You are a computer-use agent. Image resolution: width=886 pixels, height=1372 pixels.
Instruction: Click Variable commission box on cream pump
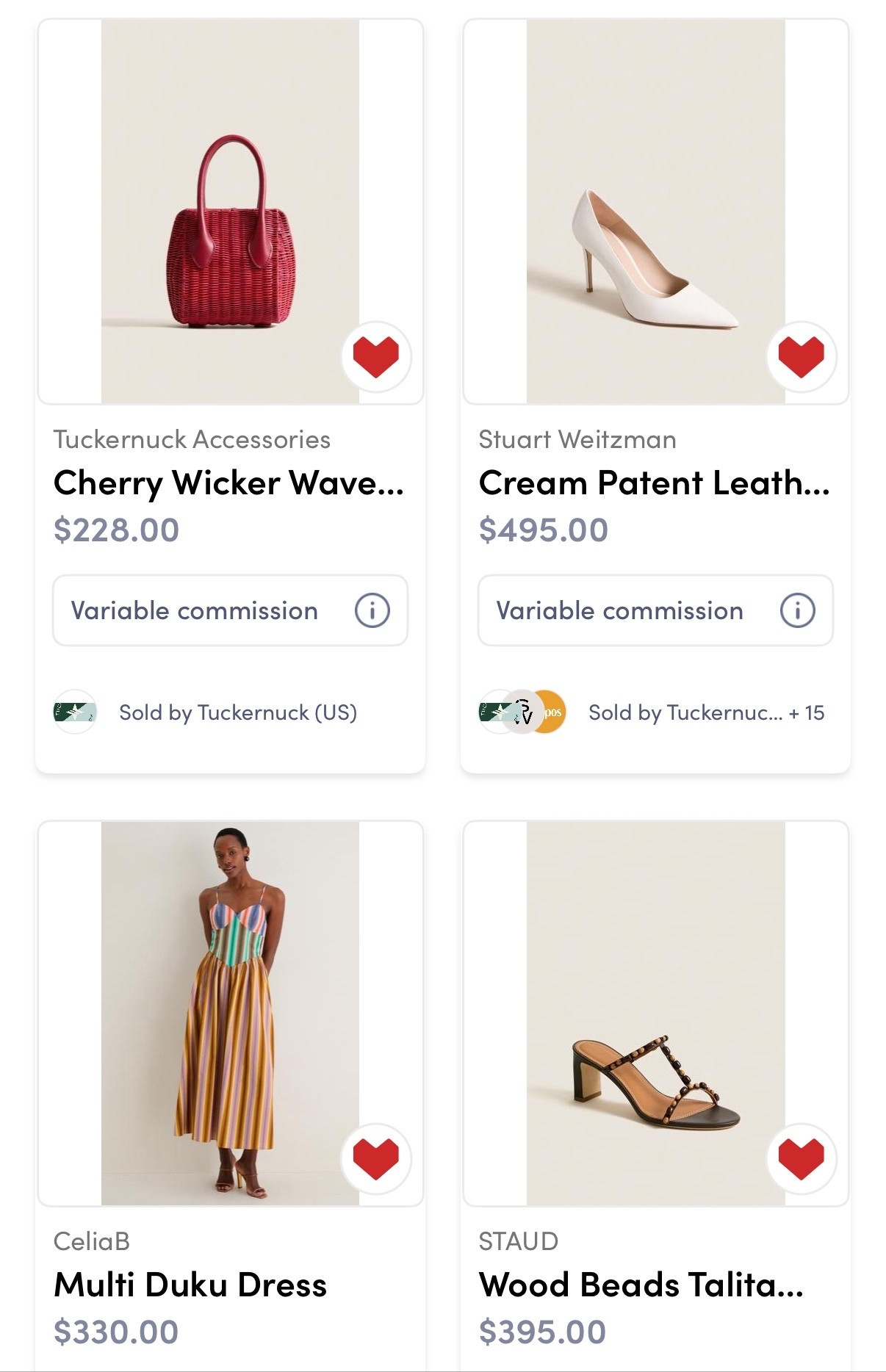point(619,610)
